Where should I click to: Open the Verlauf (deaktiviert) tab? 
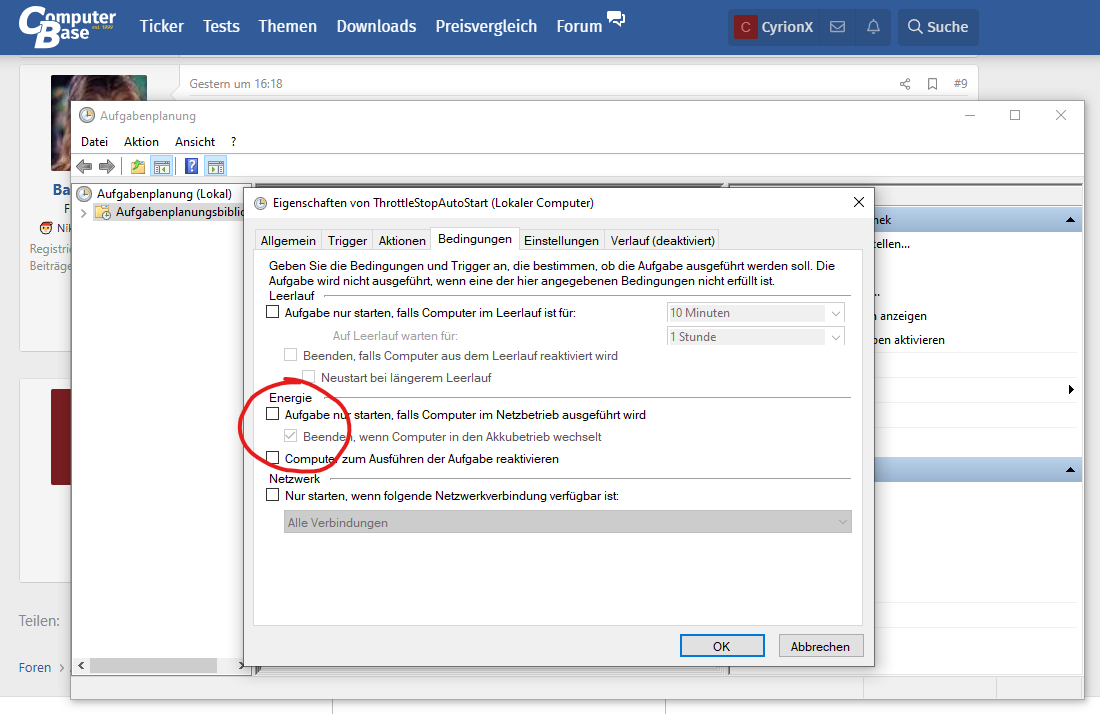pos(662,241)
